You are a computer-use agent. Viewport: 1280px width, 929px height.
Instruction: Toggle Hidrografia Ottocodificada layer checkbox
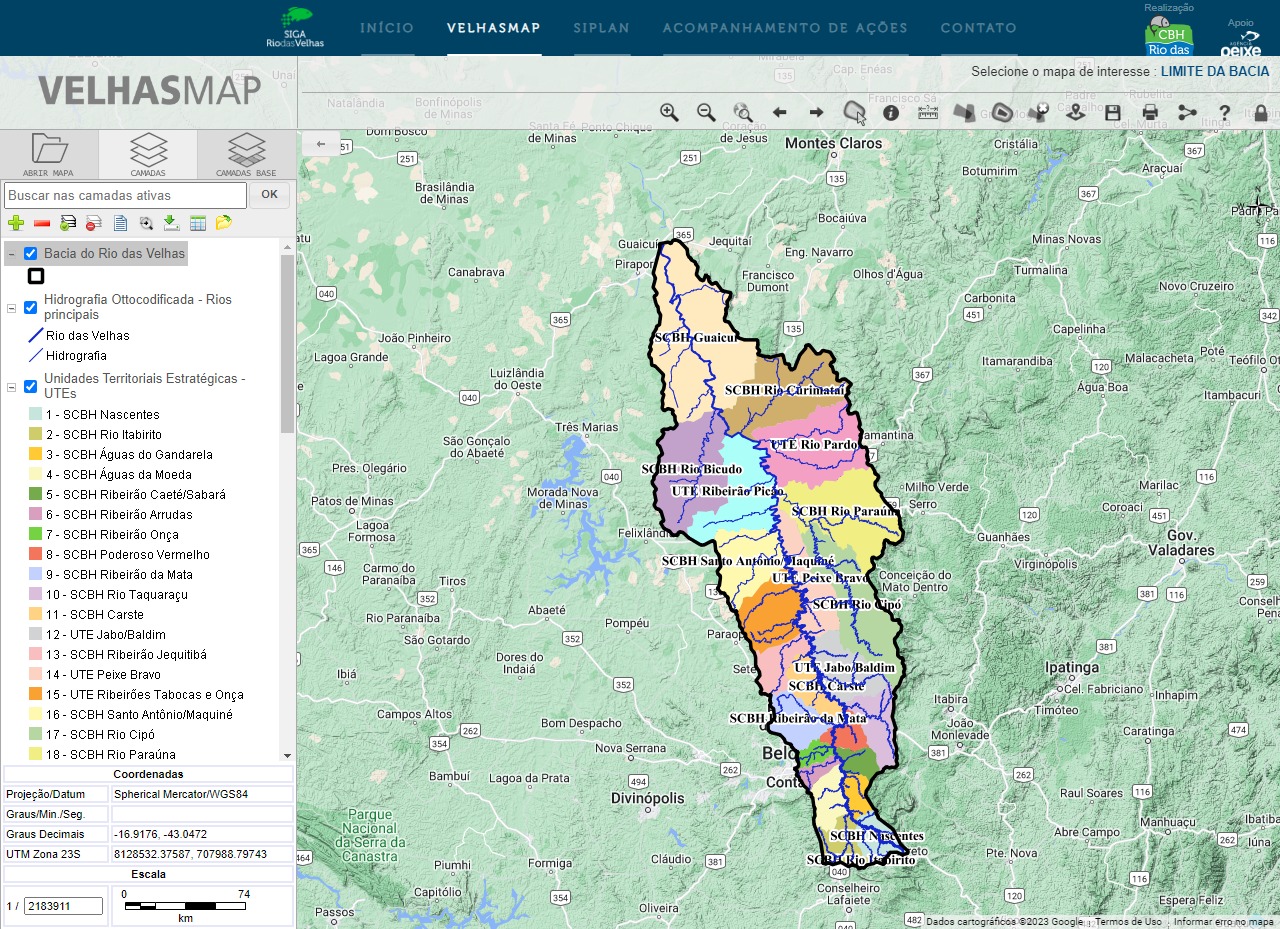tap(31, 307)
